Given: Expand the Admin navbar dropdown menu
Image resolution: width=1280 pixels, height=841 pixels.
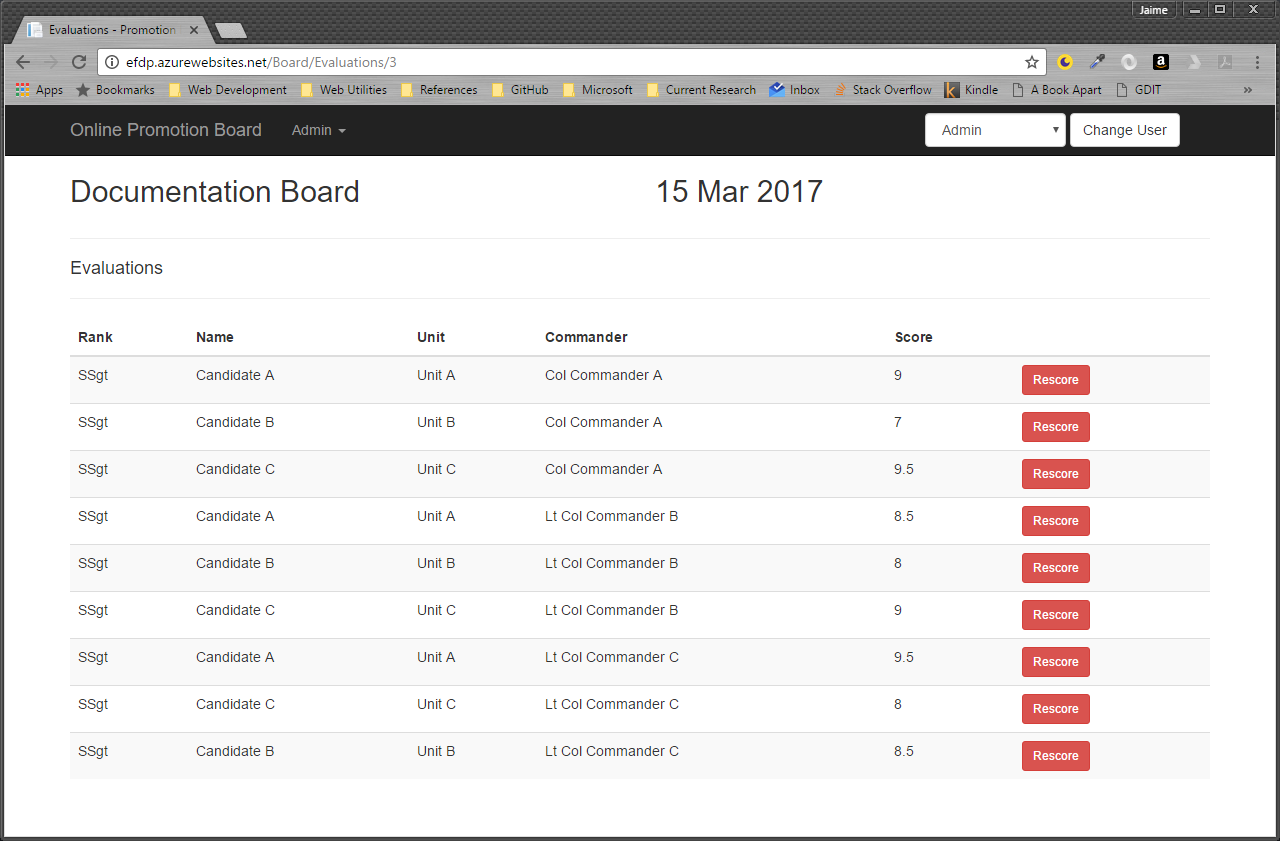Looking at the screenshot, I should pos(318,130).
